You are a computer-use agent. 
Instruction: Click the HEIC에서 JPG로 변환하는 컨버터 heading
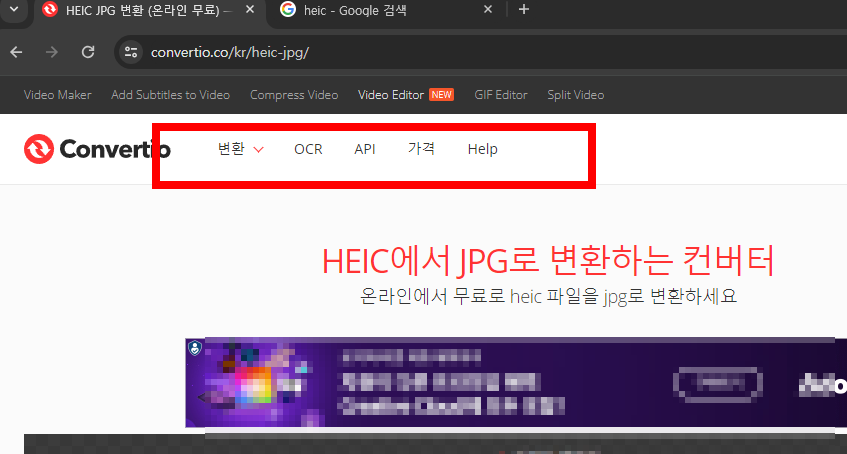[x=548, y=261]
